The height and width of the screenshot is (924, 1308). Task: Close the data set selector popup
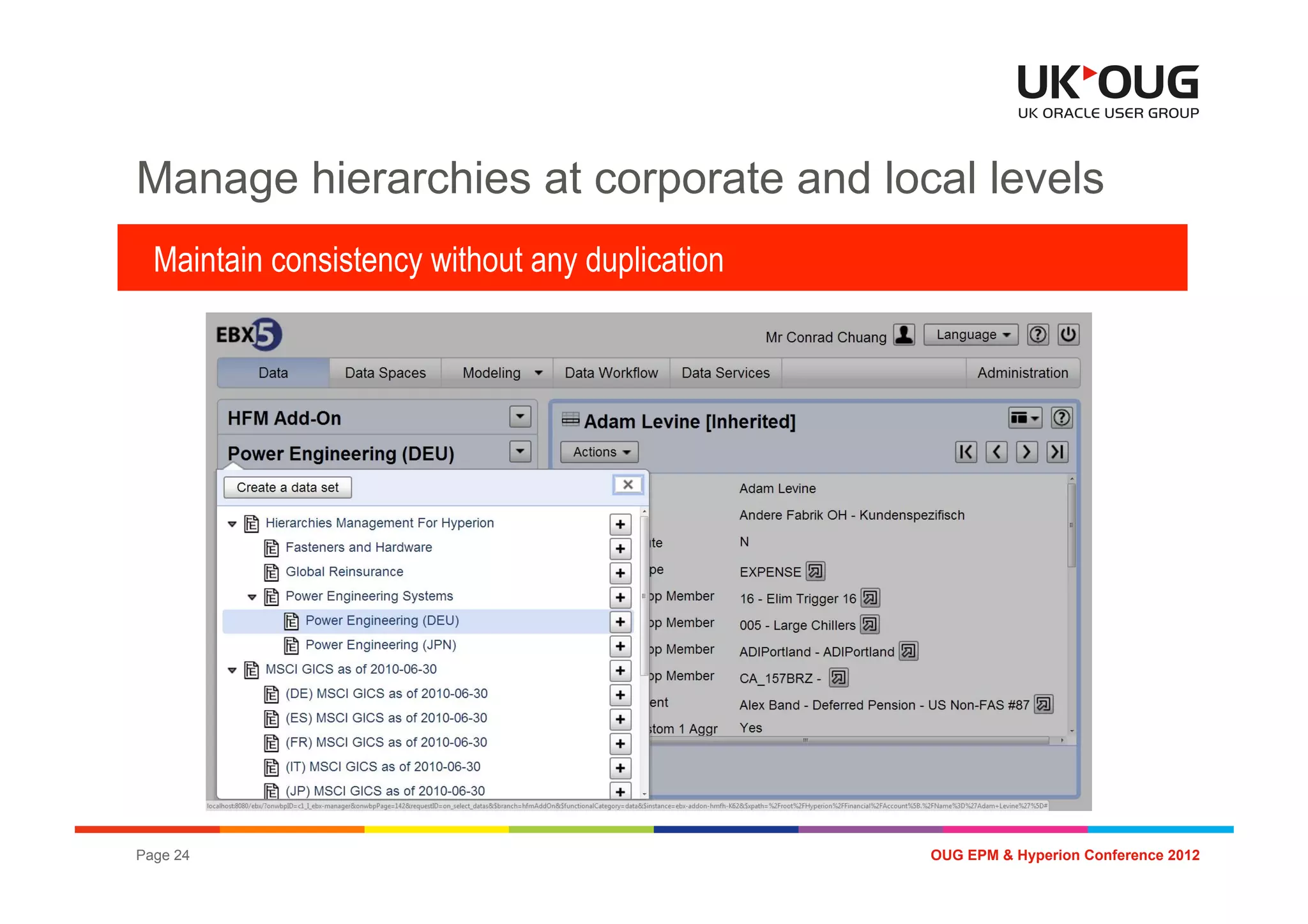pos(628,485)
